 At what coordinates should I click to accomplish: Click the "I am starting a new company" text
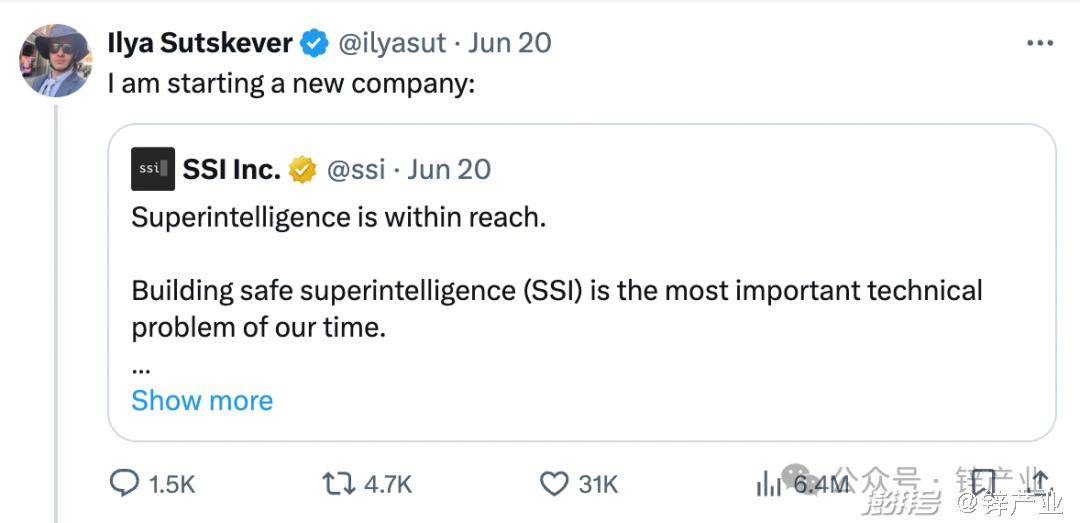pyautogui.click(x=290, y=84)
